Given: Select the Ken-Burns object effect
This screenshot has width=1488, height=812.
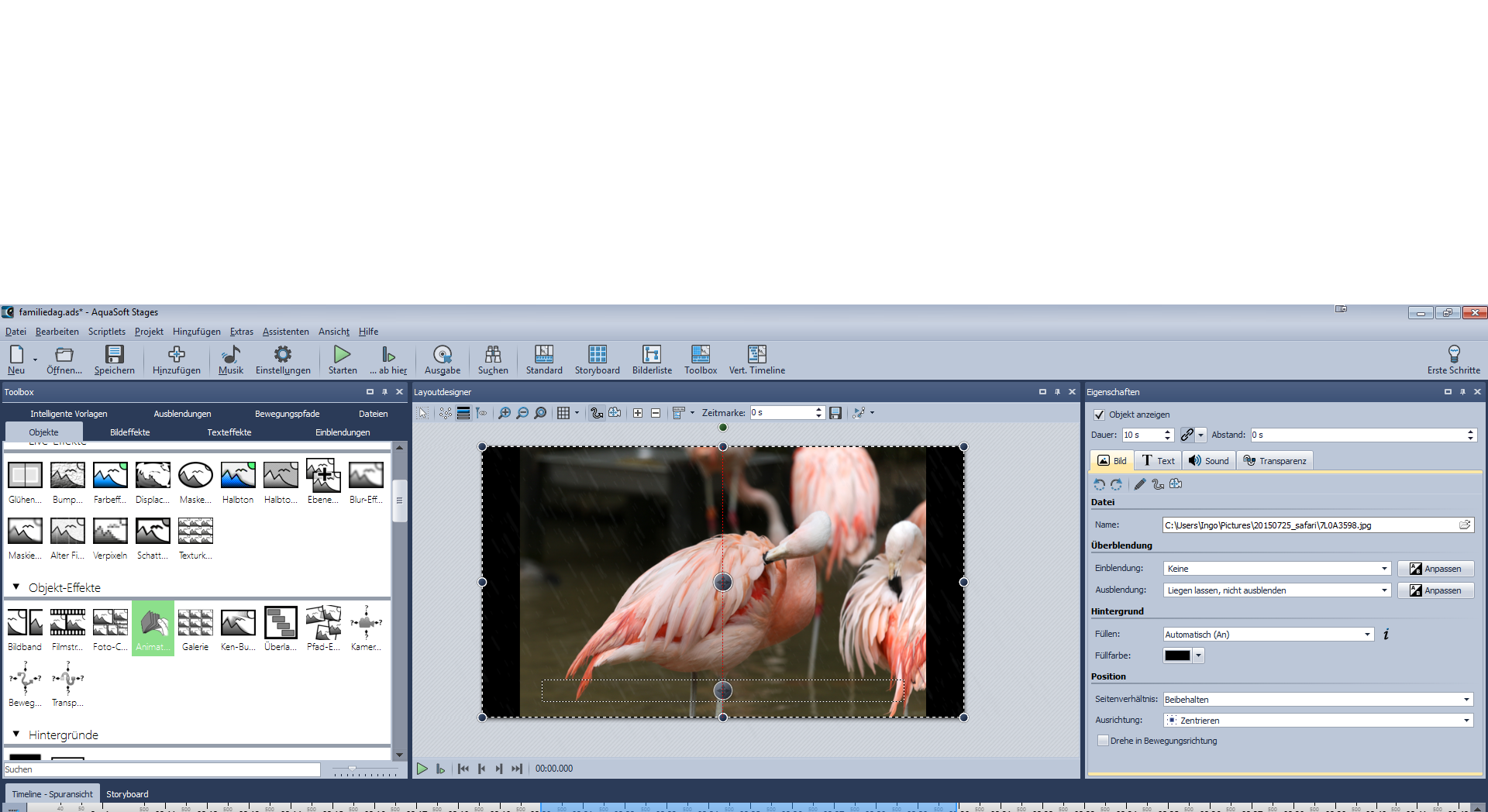Looking at the screenshot, I should pyautogui.click(x=238, y=628).
